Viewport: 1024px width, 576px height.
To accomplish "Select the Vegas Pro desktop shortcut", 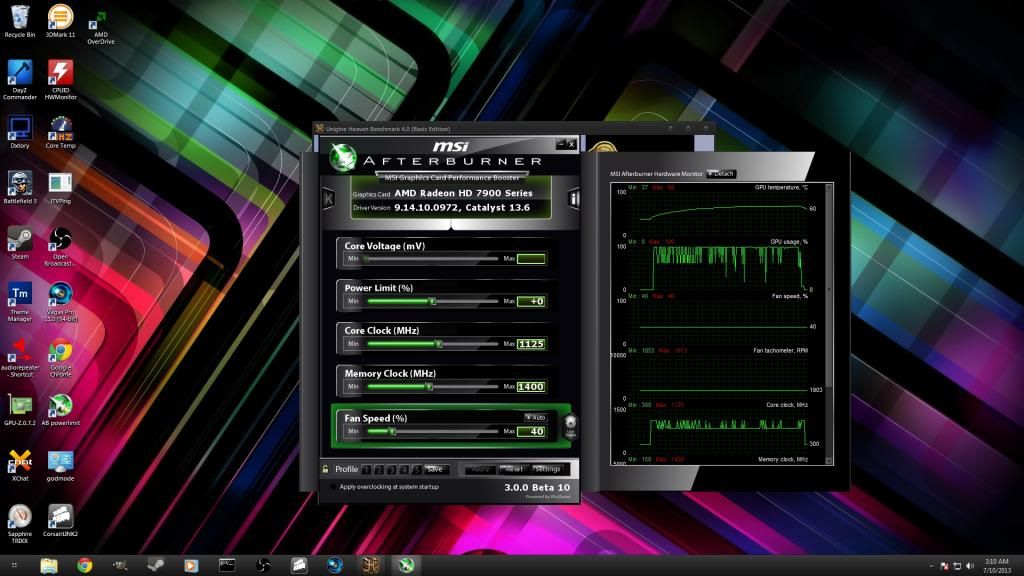I will (x=60, y=302).
